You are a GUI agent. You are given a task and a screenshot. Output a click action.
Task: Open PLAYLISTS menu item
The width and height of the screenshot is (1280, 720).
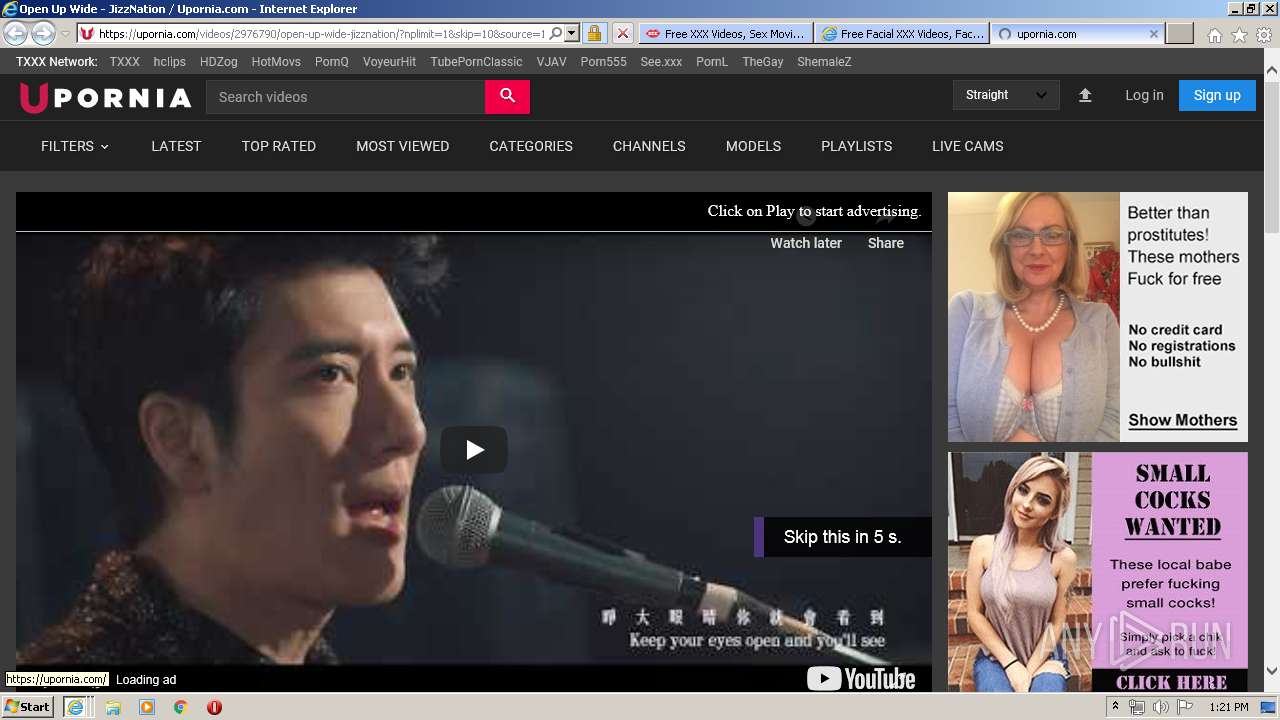click(x=856, y=146)
